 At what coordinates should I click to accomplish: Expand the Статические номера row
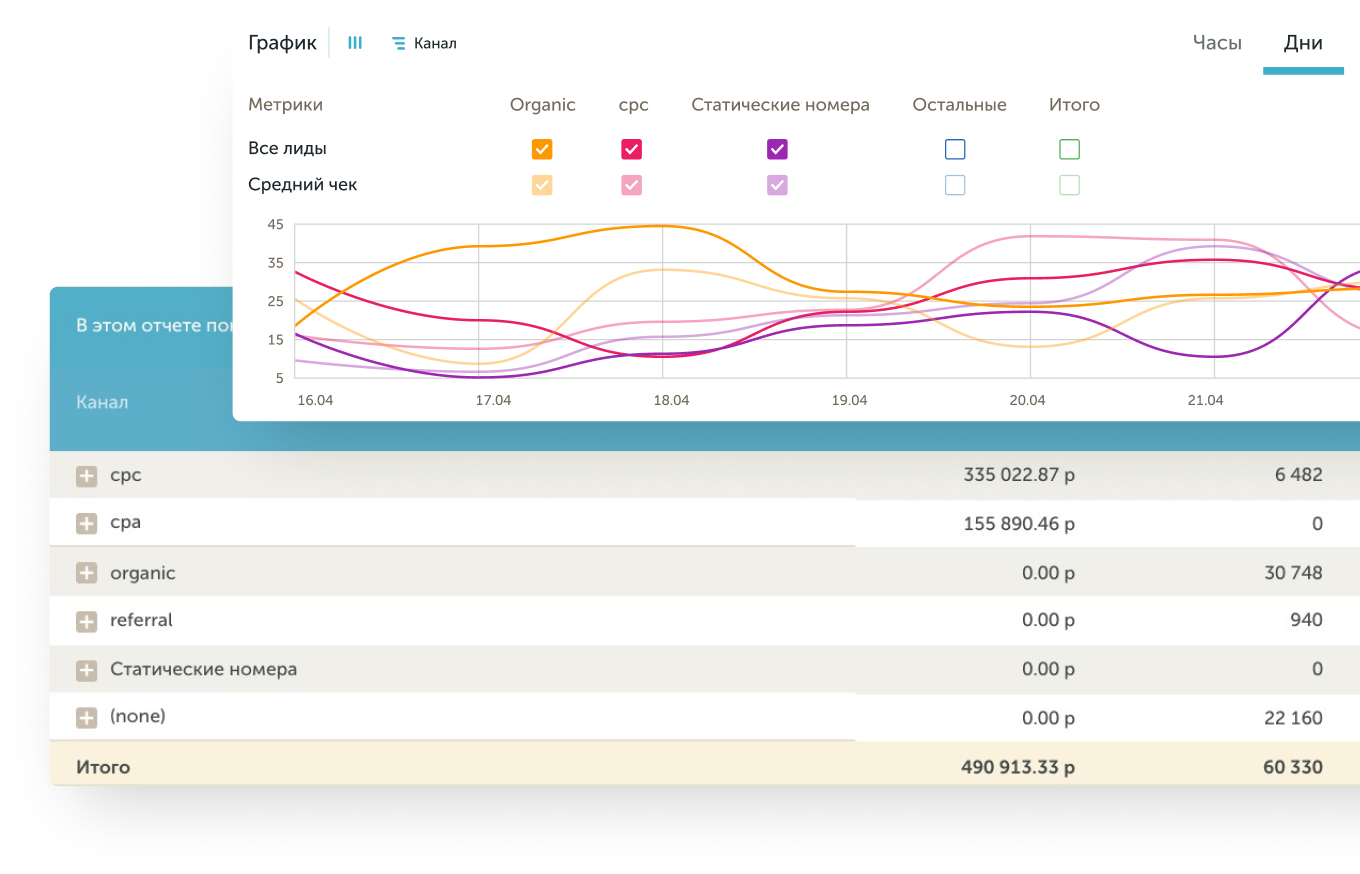click(87, 669)
